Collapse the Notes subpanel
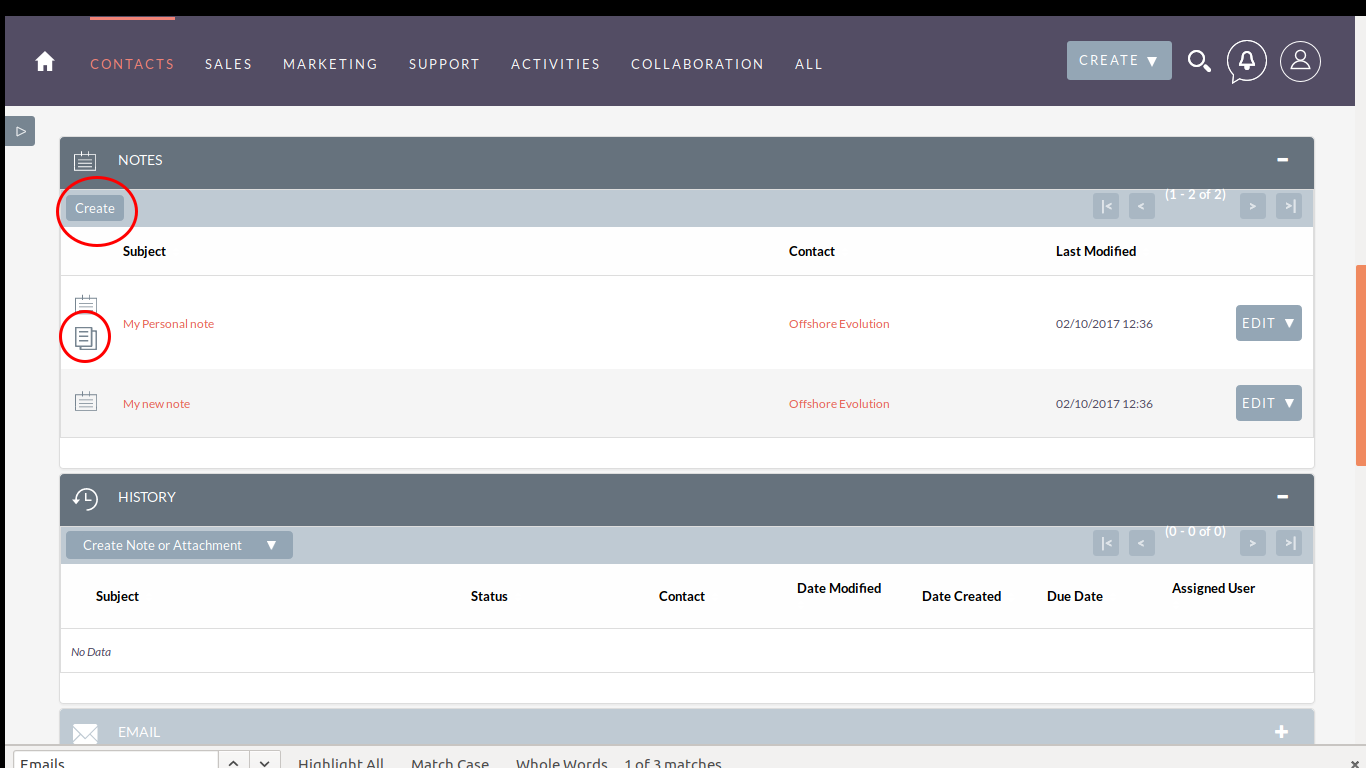1366x768 pixels. click(1282, 160)
